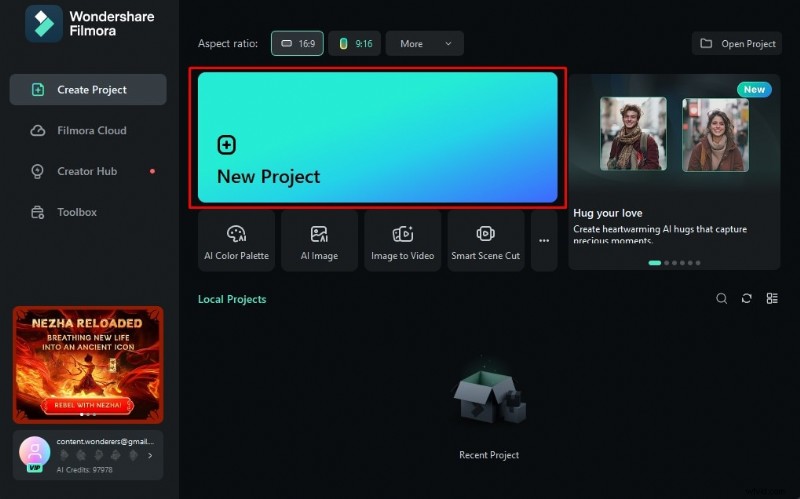Go to Creator Hub
The height and width of the screenshot is (499, 800).
[x=88, y=171]
